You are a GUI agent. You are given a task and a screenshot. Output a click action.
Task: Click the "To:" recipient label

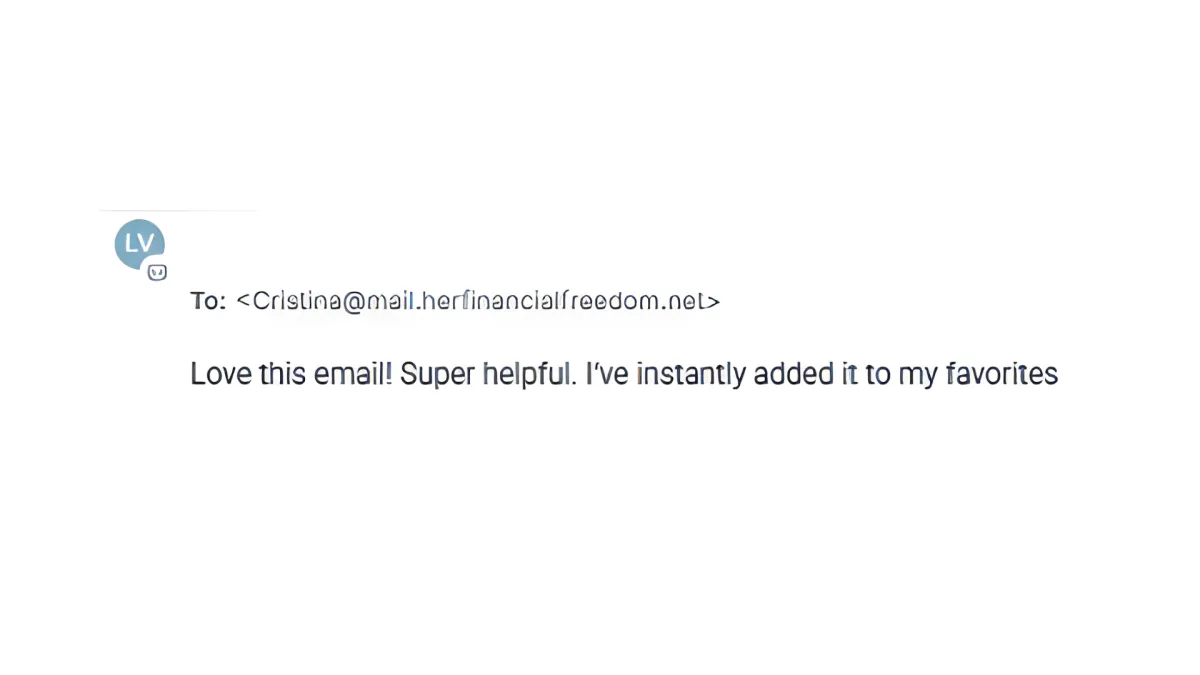click(x=208, y=301)
